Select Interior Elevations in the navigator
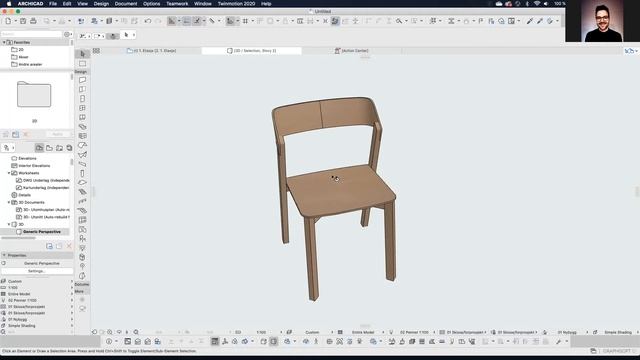This screenshot has width=640, height=360. point(34,166)
